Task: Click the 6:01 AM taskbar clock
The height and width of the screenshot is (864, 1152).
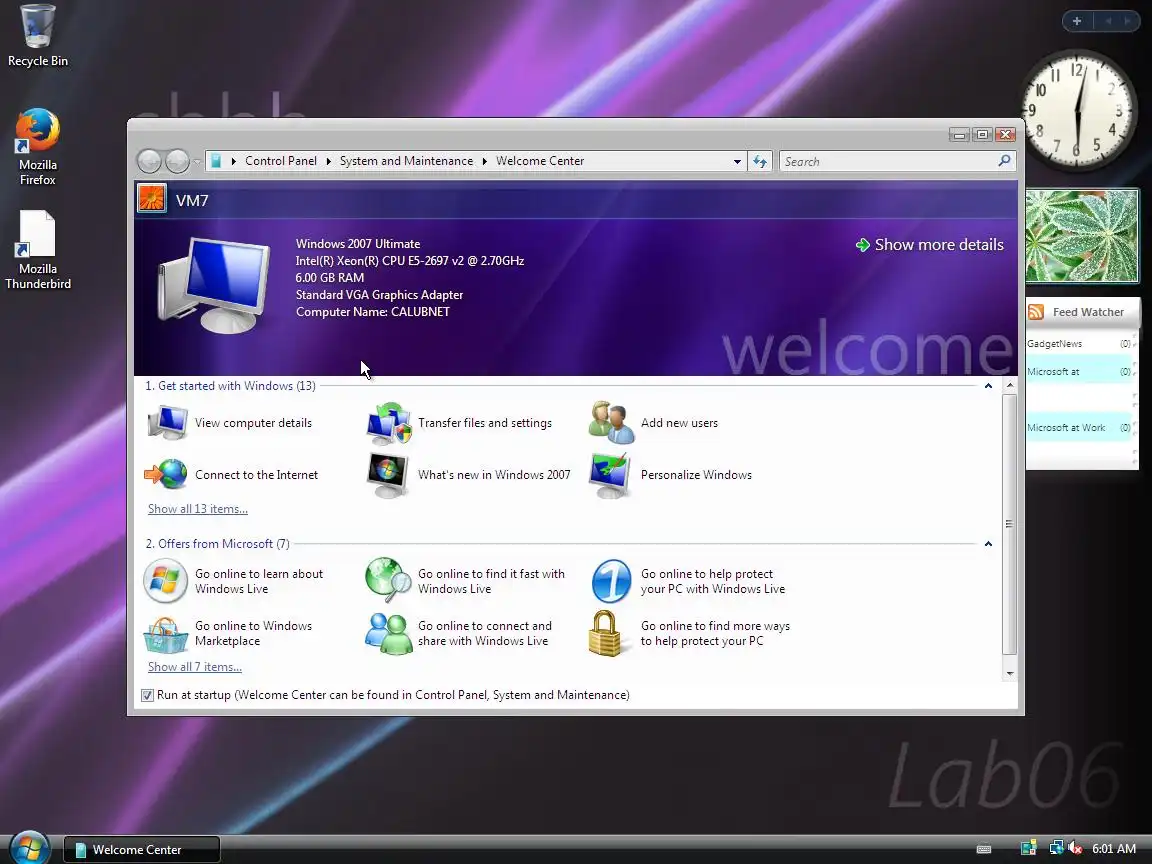Action: click(1114, 849)
